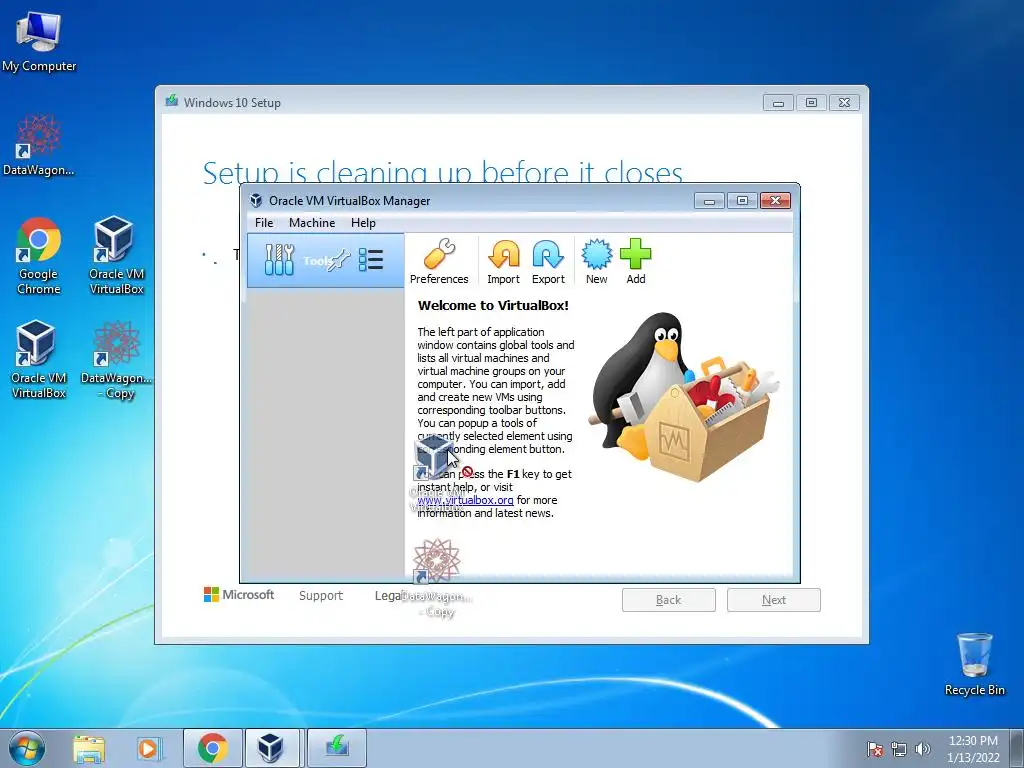This screenshot has width=1024, height=768.
Task: Click the Windows 10 Setup title bar
Action: point(457,103)
